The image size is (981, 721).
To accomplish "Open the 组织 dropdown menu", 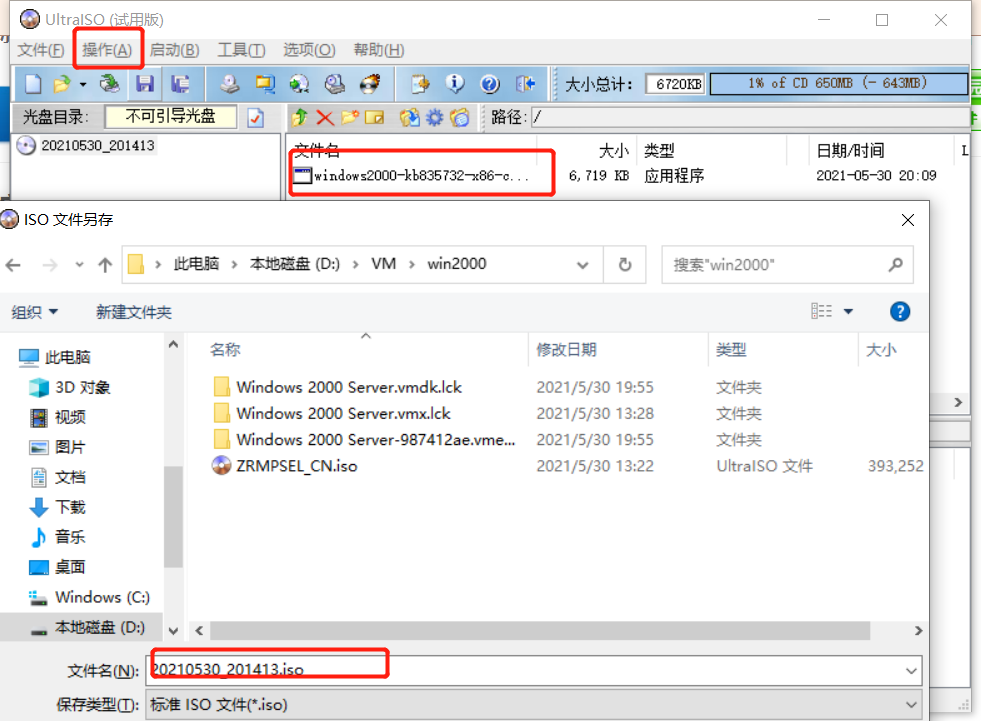I will 34,312.
